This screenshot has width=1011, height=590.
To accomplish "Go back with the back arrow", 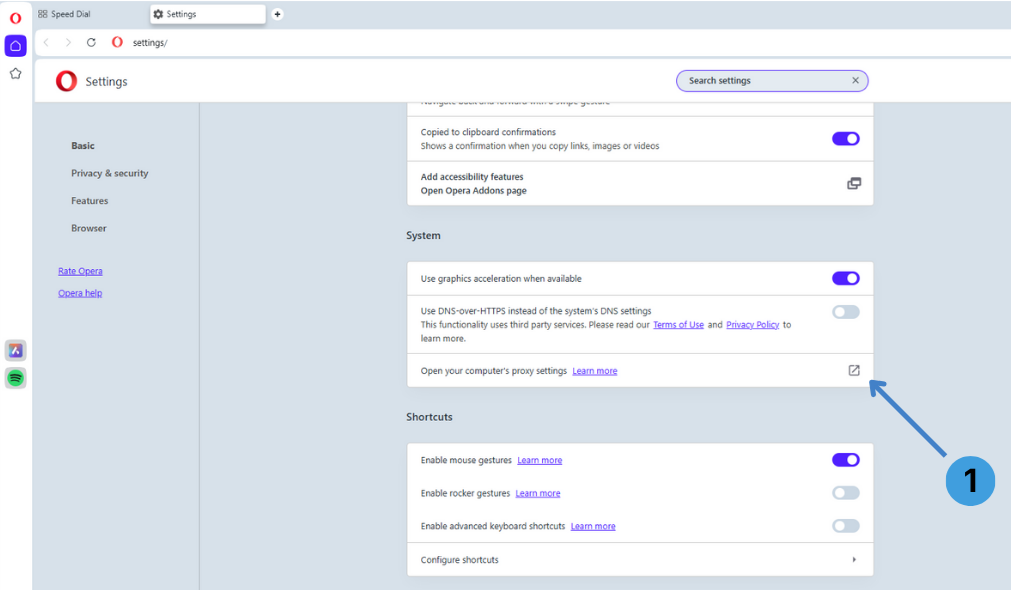I will (x=46, y=43).
